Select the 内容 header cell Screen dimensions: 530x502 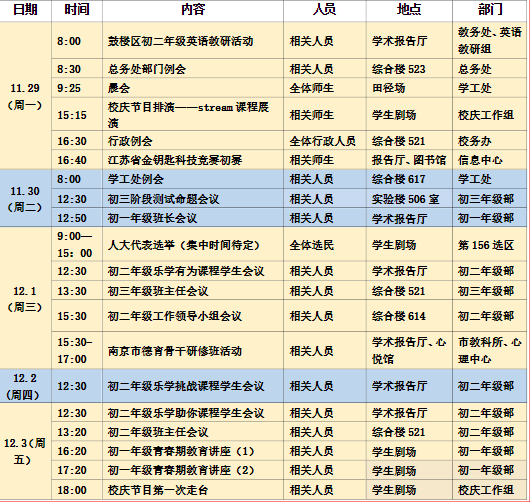[x=193, y=10]
